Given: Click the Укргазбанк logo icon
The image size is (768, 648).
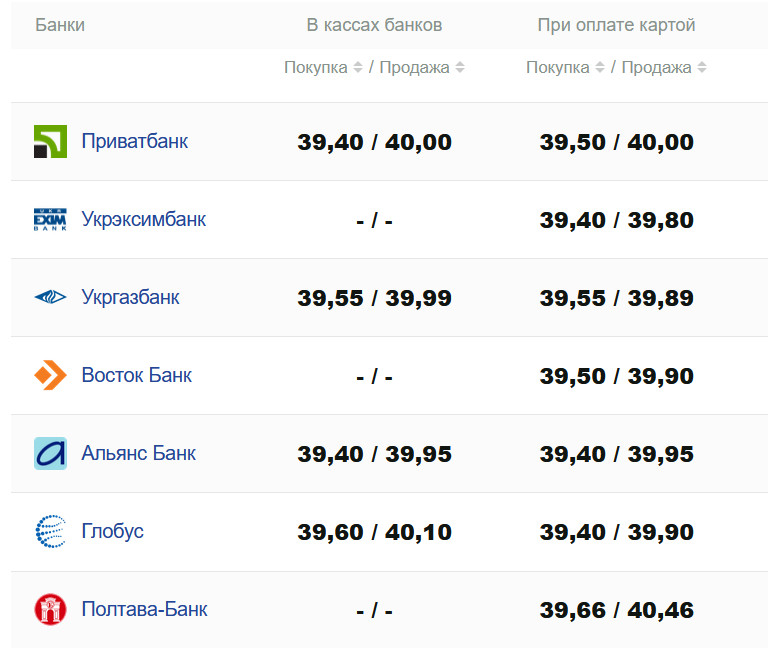Looking at the screenshot, I should pyautogui.click(x=50, y=297).
